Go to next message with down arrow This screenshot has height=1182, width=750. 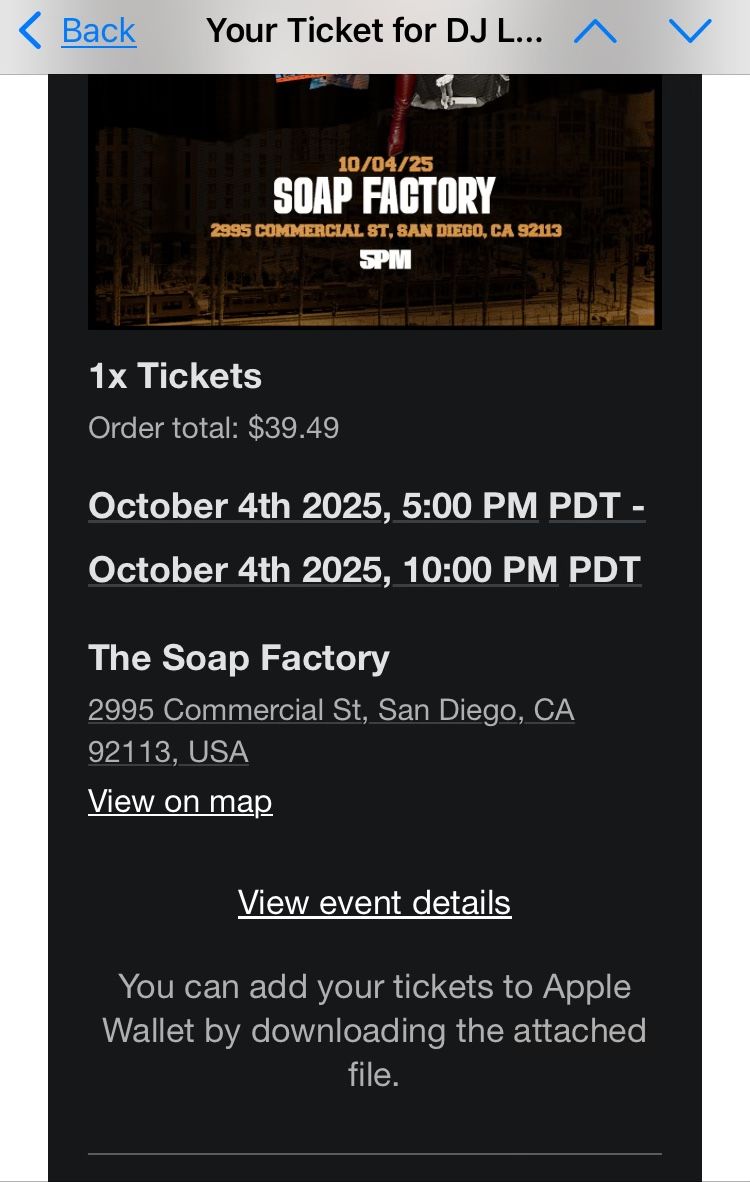(690, 31)
